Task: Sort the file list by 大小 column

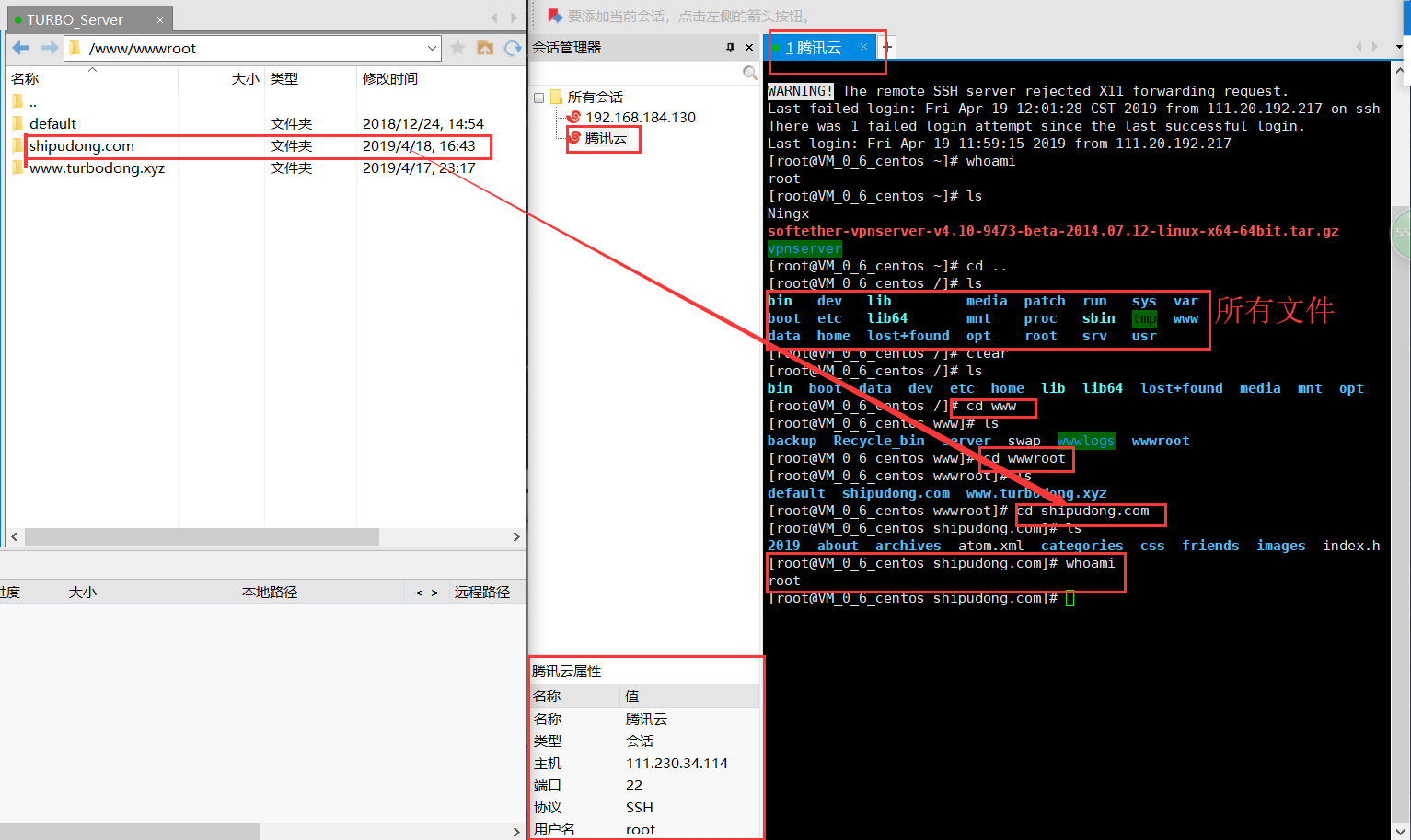Action: pyautogui.click(x=245, y=78)
